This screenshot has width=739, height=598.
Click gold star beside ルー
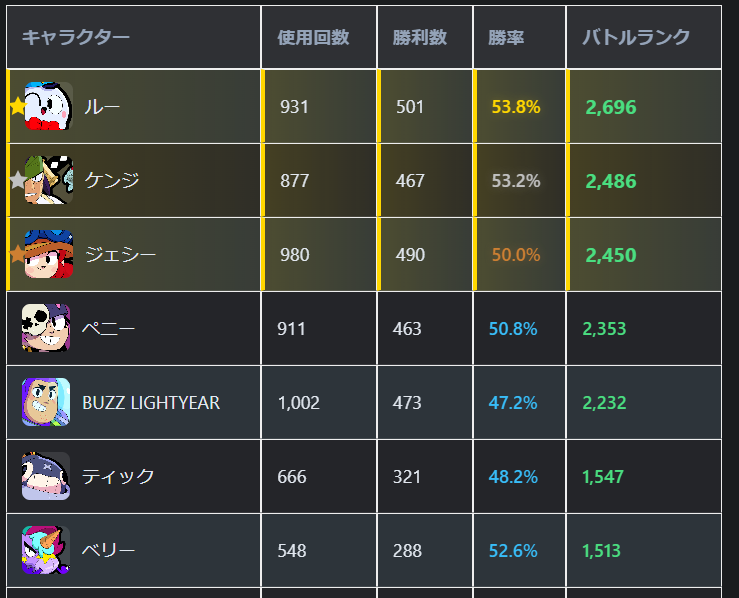[17, 106]
